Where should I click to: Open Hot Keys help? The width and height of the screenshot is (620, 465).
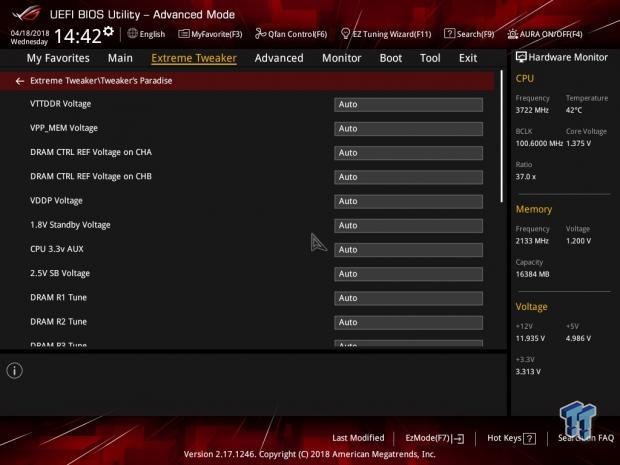point(512,438)
